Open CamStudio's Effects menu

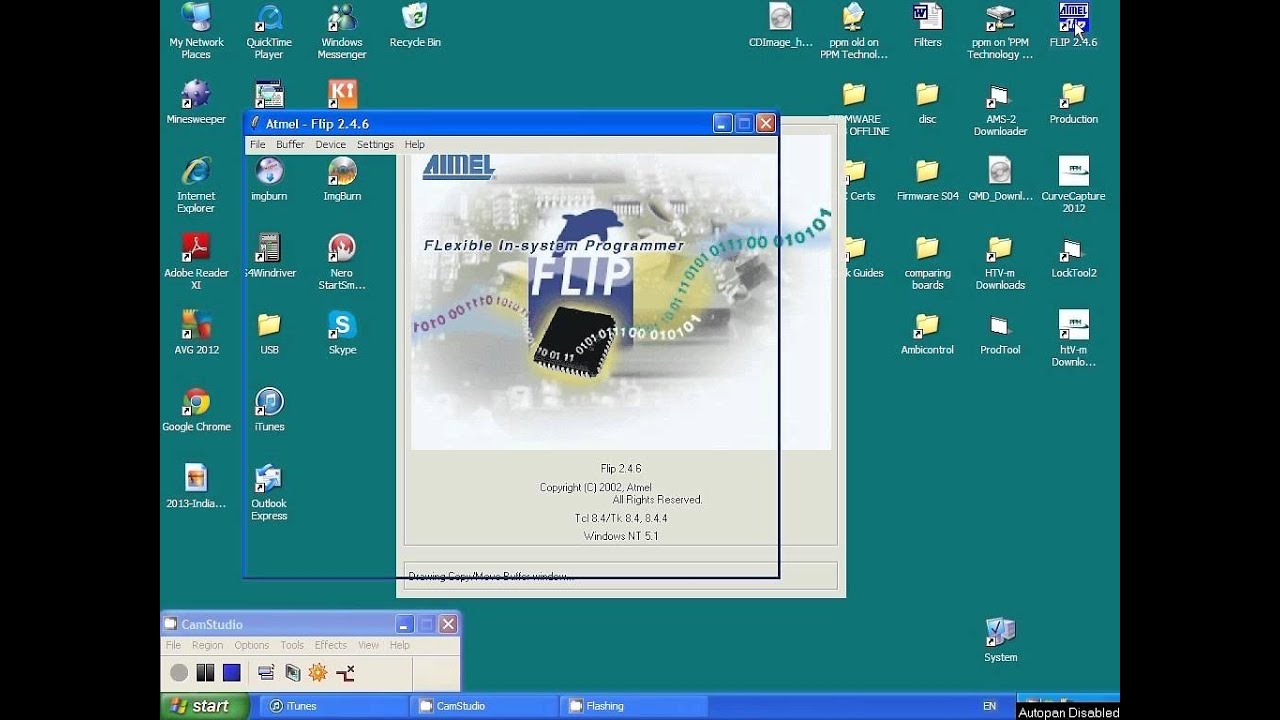tap(330, 645)
